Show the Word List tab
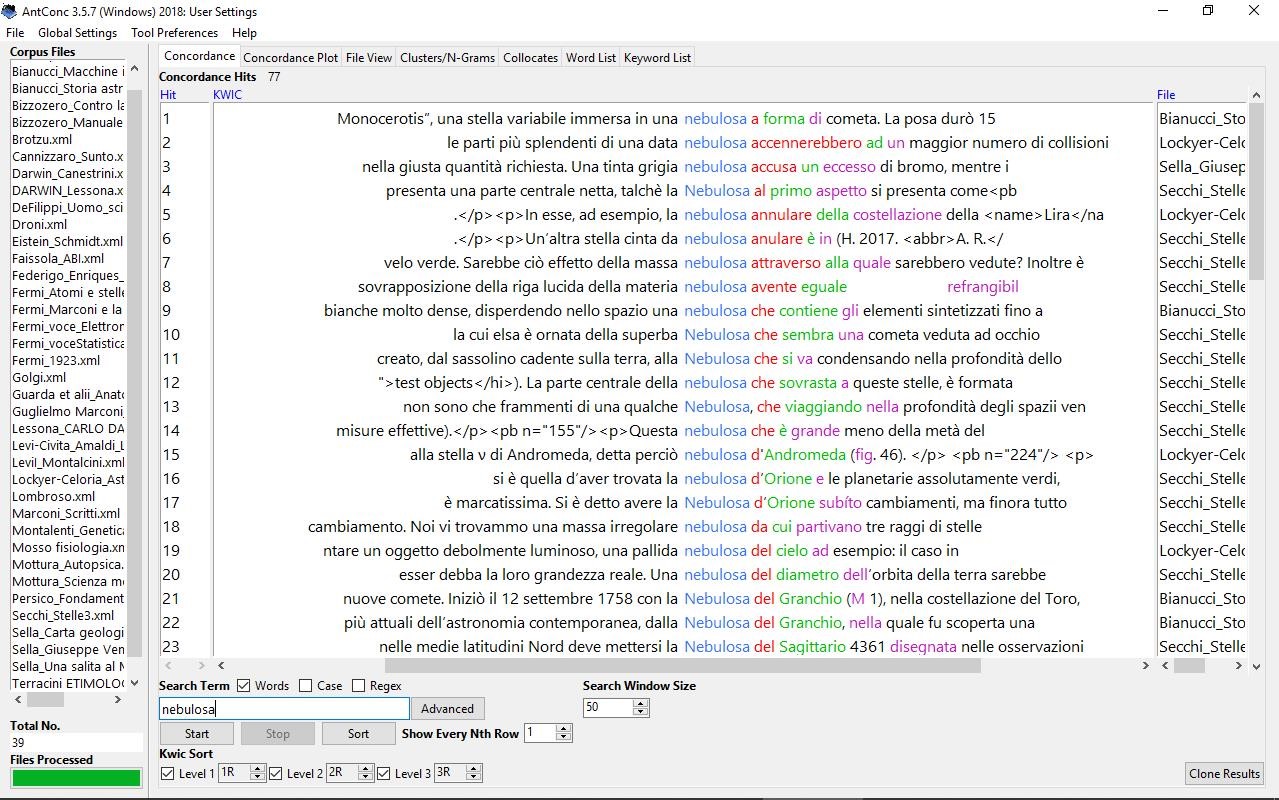Image resolution: width=1279 pixels, height=800 pixels. (x=591, y=58)
